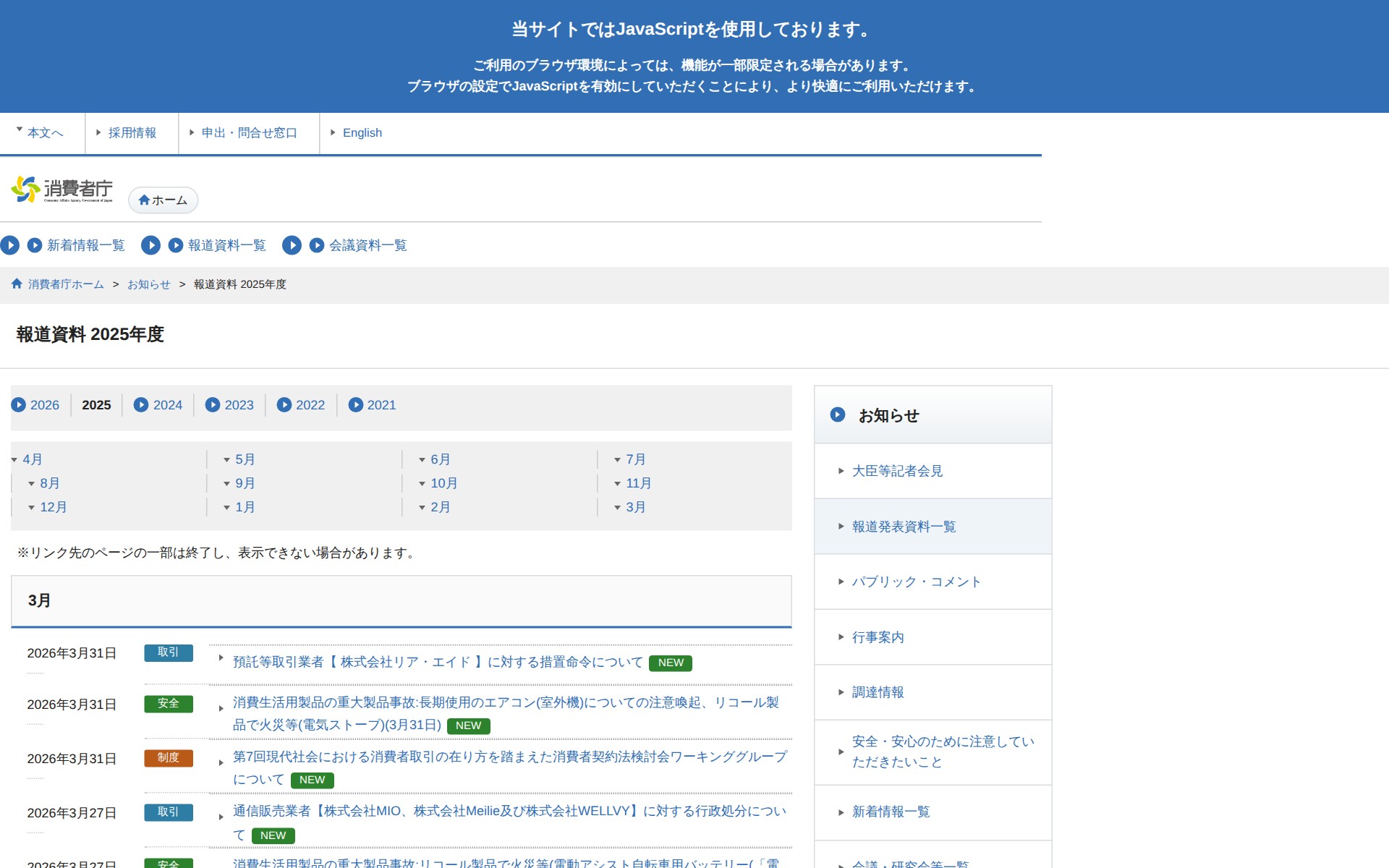Expand the 4月 section
This screenshot has width=1389, height=868.
pos(30,459)
